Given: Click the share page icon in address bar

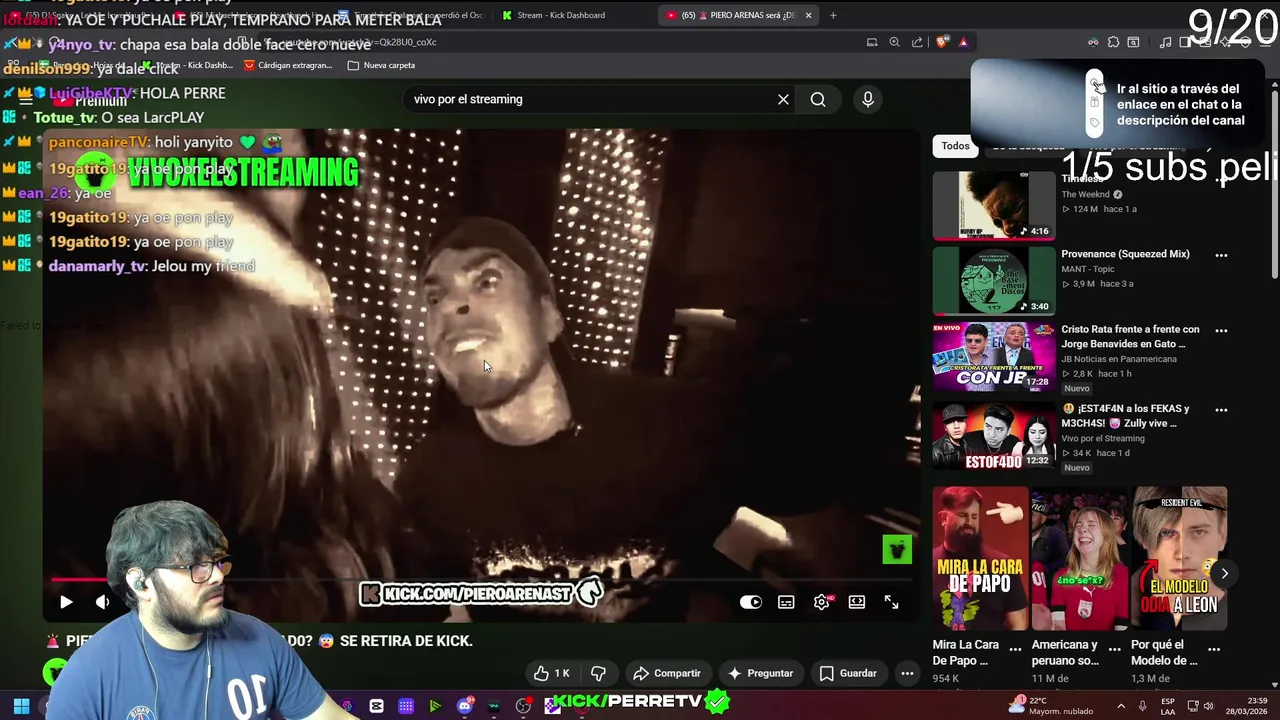Looking at the screenshot, I should pyautogui.click(x=917, y=42).
